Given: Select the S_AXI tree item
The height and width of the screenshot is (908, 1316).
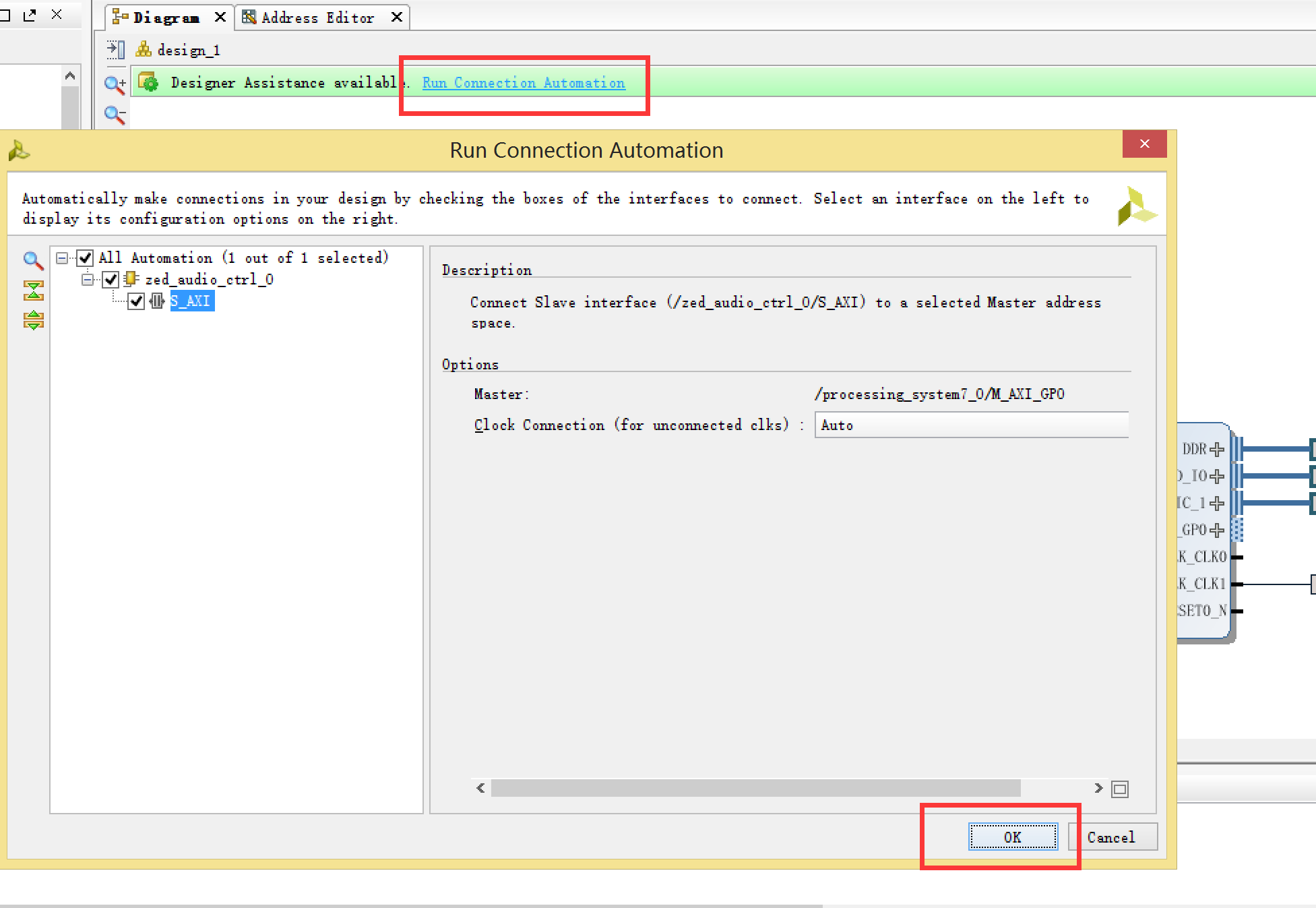Looking at the screenshot, I should 192,301.
